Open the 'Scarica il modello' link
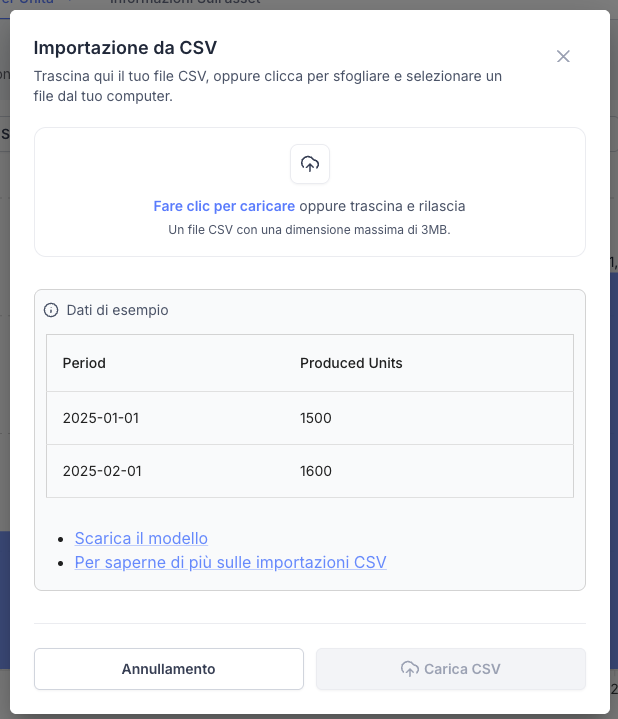 [x=141, y=538]
